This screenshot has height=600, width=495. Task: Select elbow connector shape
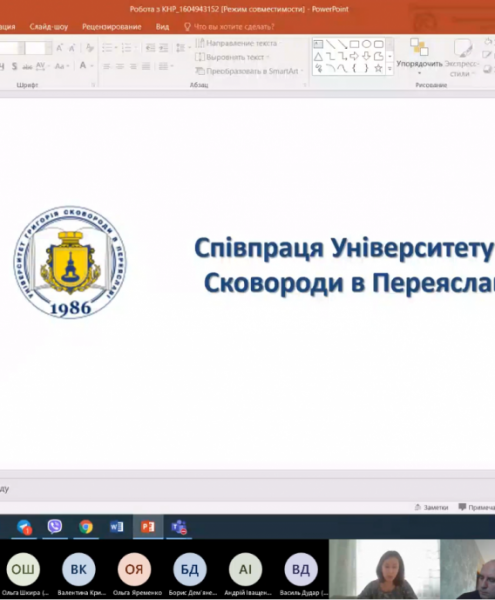(x=331, y=57)
